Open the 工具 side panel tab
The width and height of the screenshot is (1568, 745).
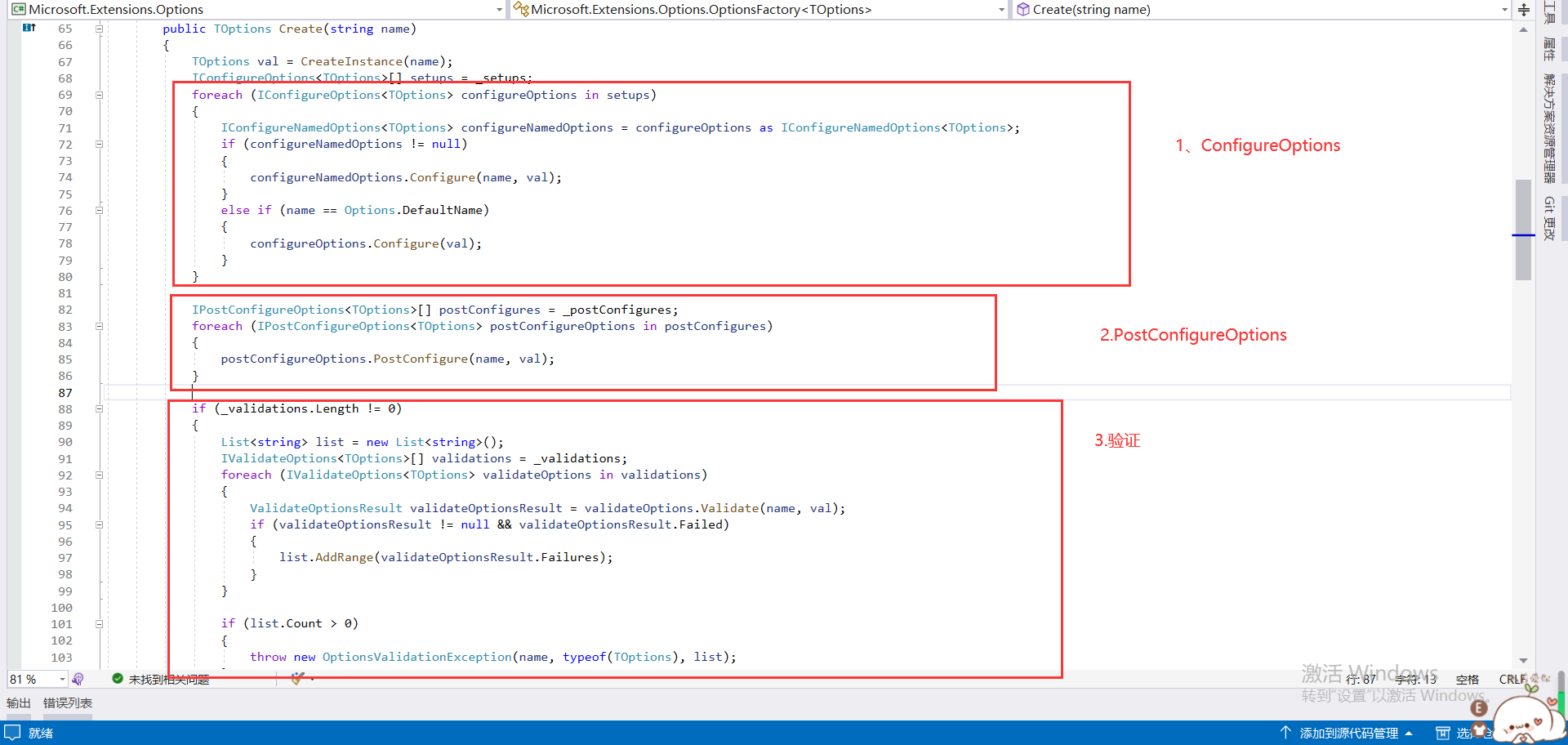pos(1549,11)
